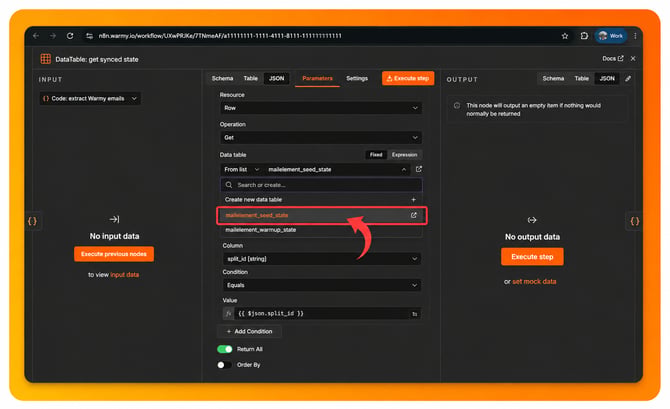Screen dimensions: 670x409
Task: Go back with the browser back arrow
Action: (x=36, y=36)
